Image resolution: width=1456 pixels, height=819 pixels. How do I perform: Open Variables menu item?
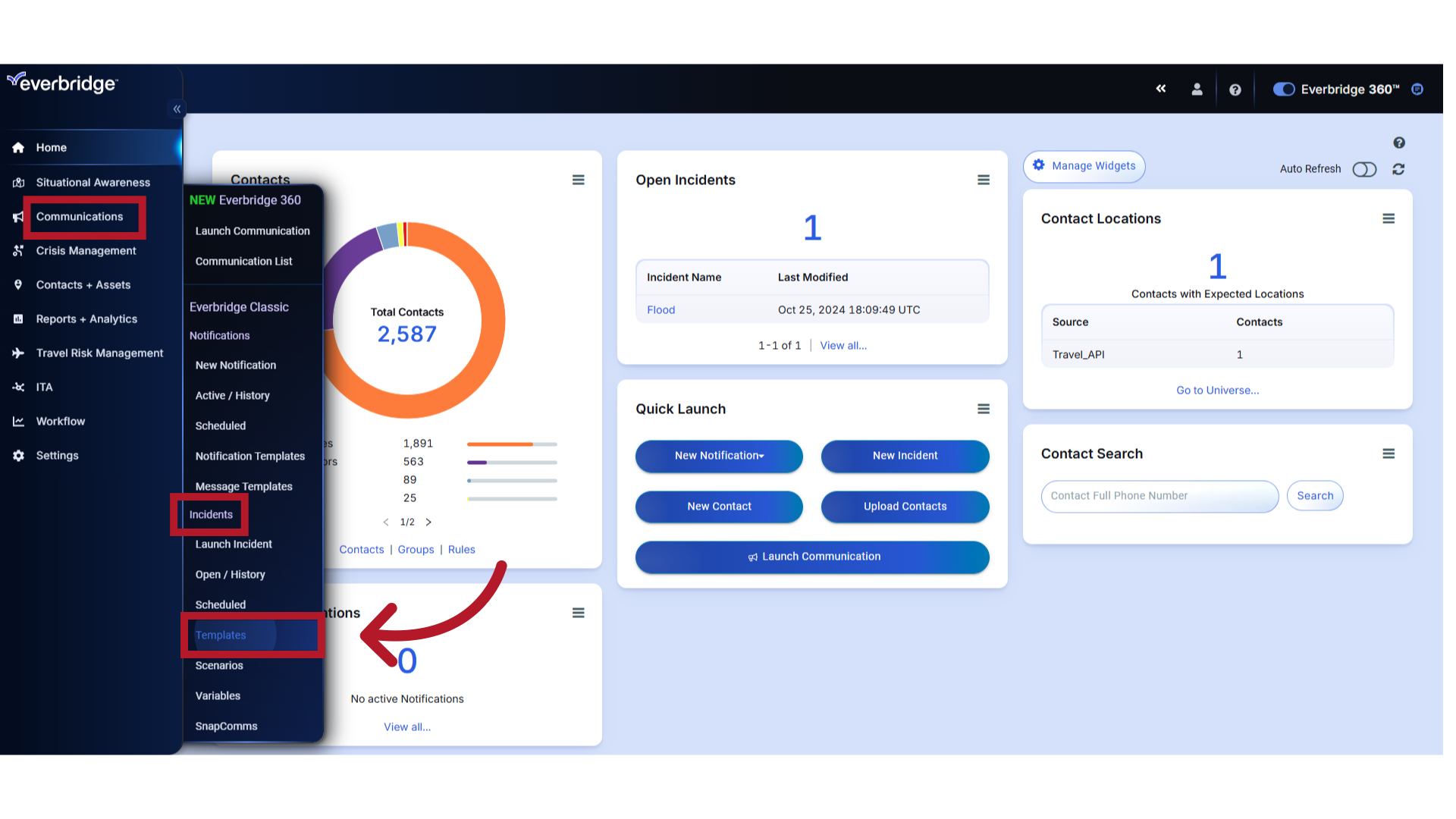[218, 696]
